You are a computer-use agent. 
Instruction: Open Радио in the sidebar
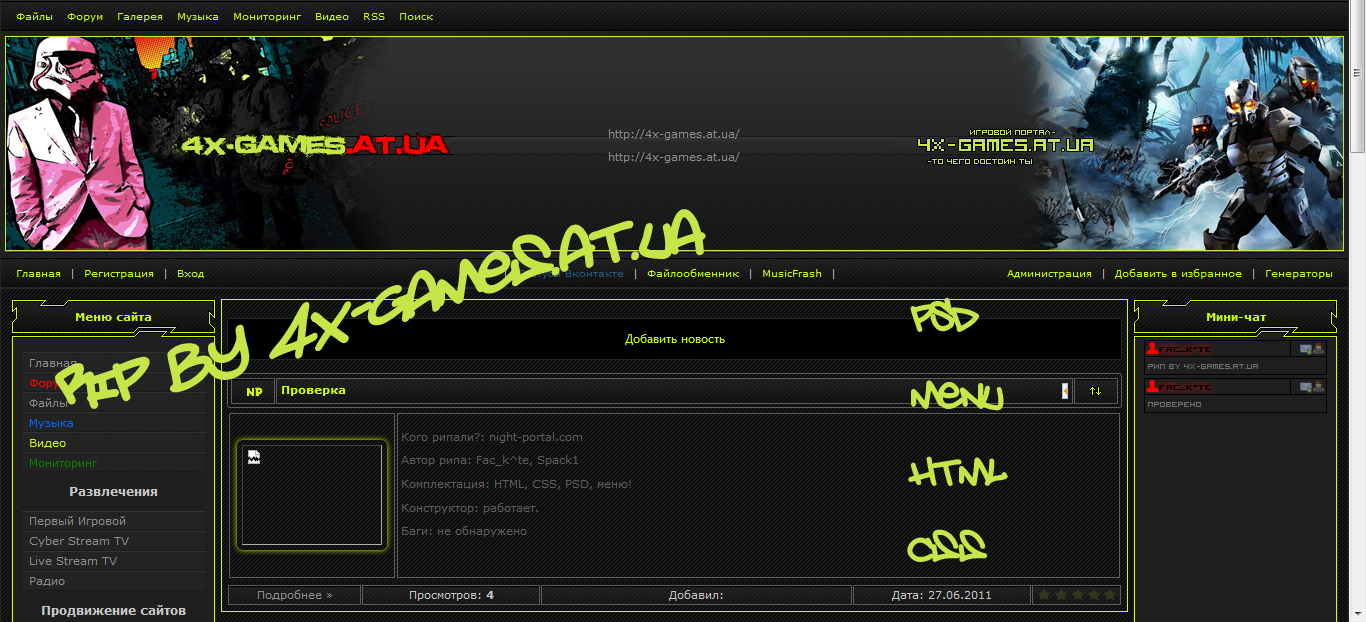(x=47, y=581)
